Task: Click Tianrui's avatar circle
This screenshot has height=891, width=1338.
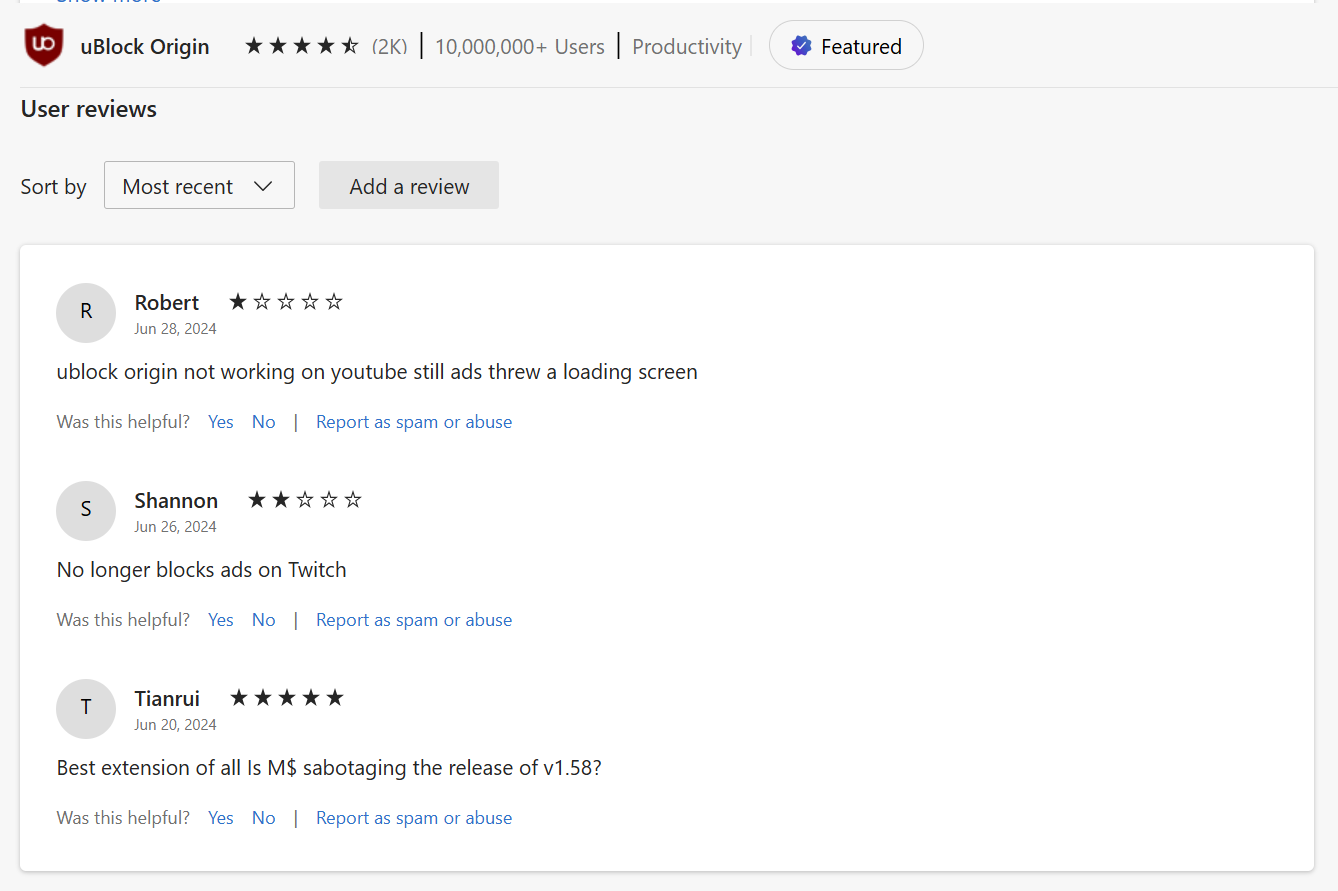Action: [x=86, y=708]
